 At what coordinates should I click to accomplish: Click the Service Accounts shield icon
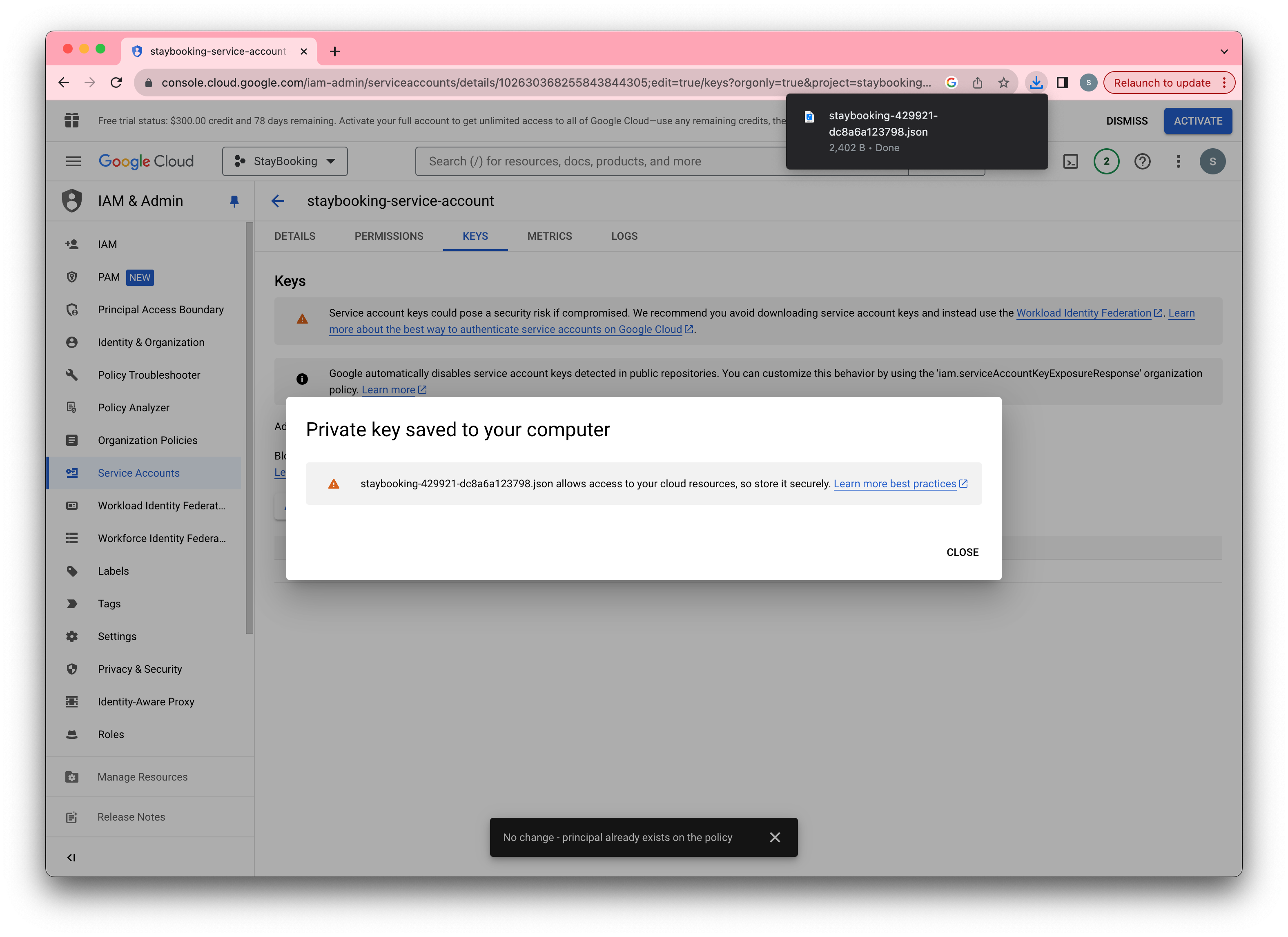72,473
